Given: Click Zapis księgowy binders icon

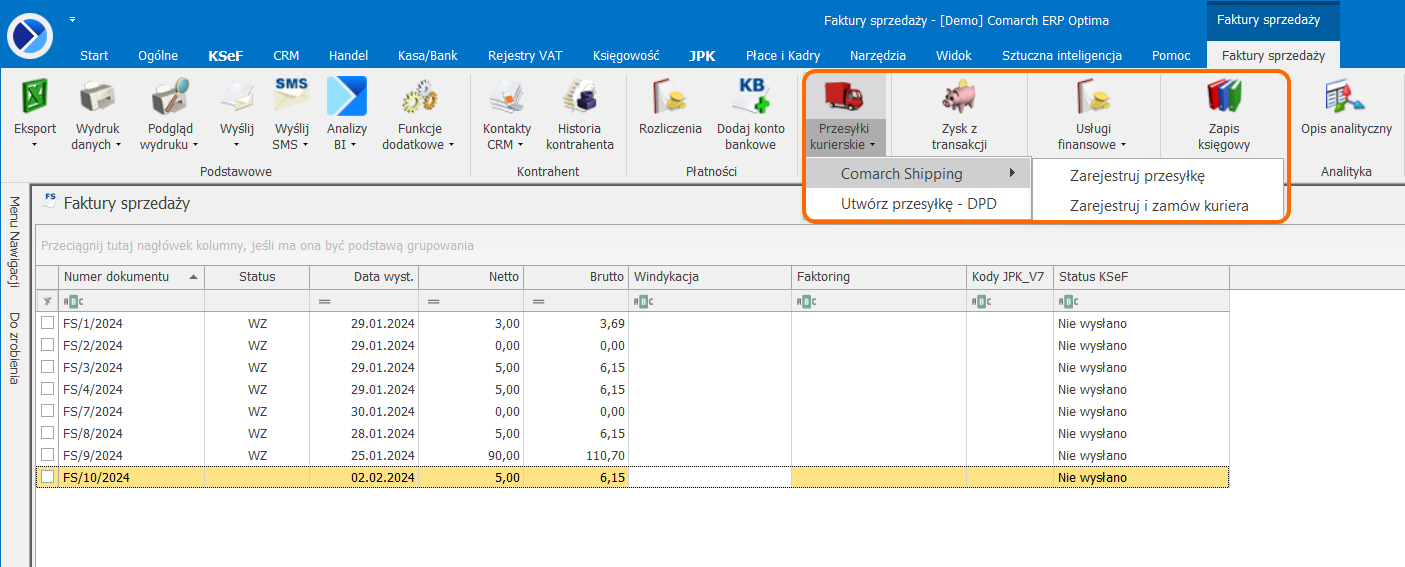Looking at the screenshot, I should (x=1224, y=96).
